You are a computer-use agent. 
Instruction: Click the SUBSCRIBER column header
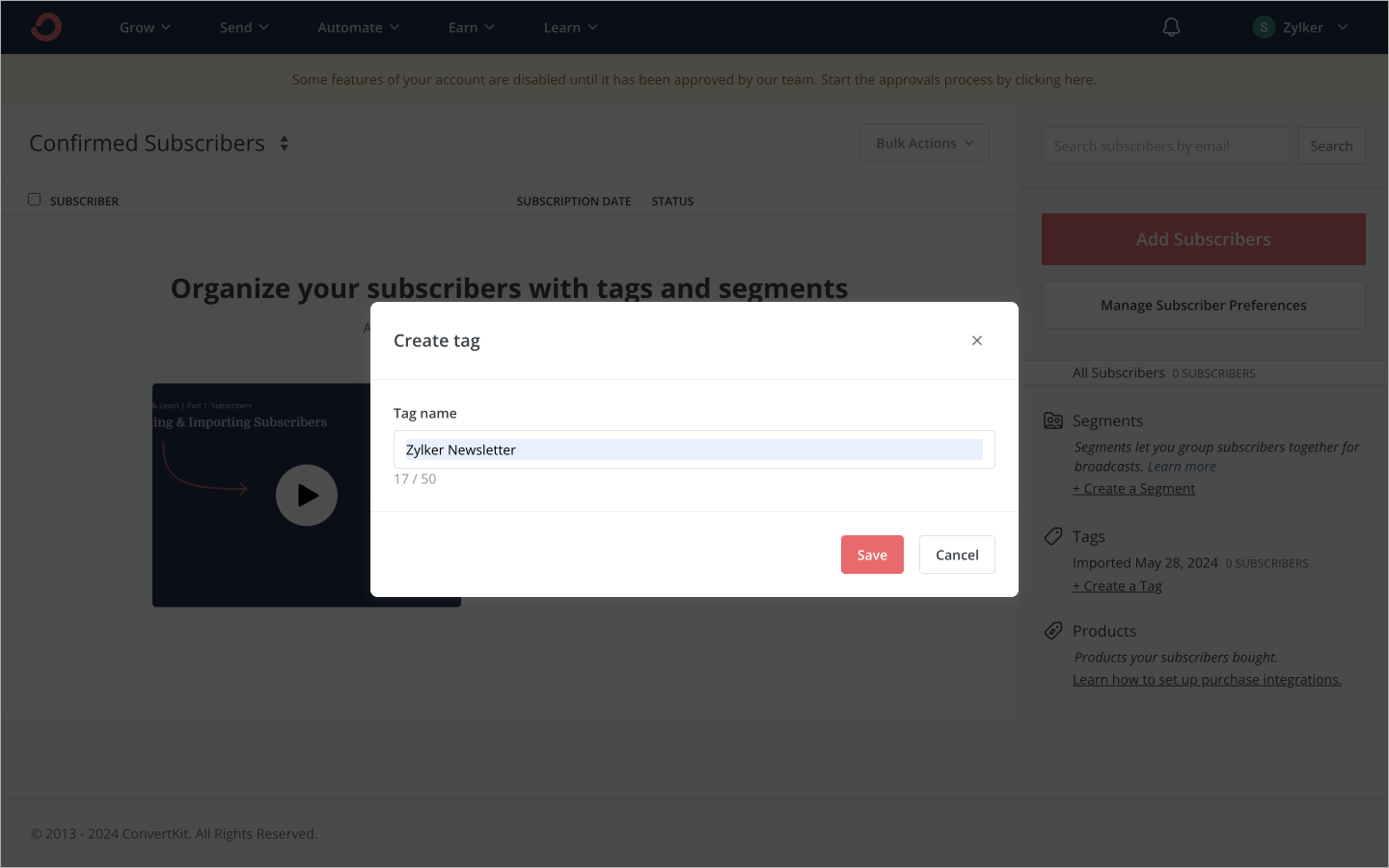pyautogui.click(x=84, y=202)
